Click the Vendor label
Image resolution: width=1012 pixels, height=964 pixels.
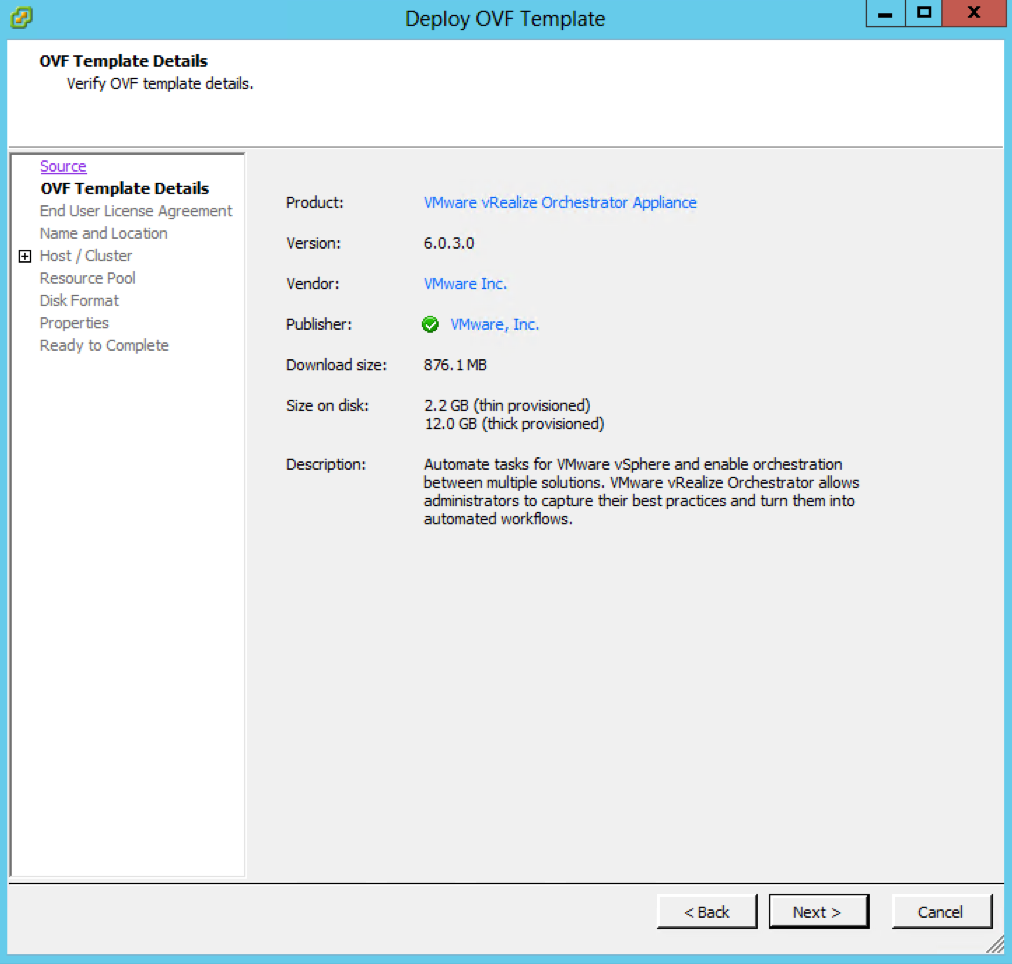(x=312, y=284)
